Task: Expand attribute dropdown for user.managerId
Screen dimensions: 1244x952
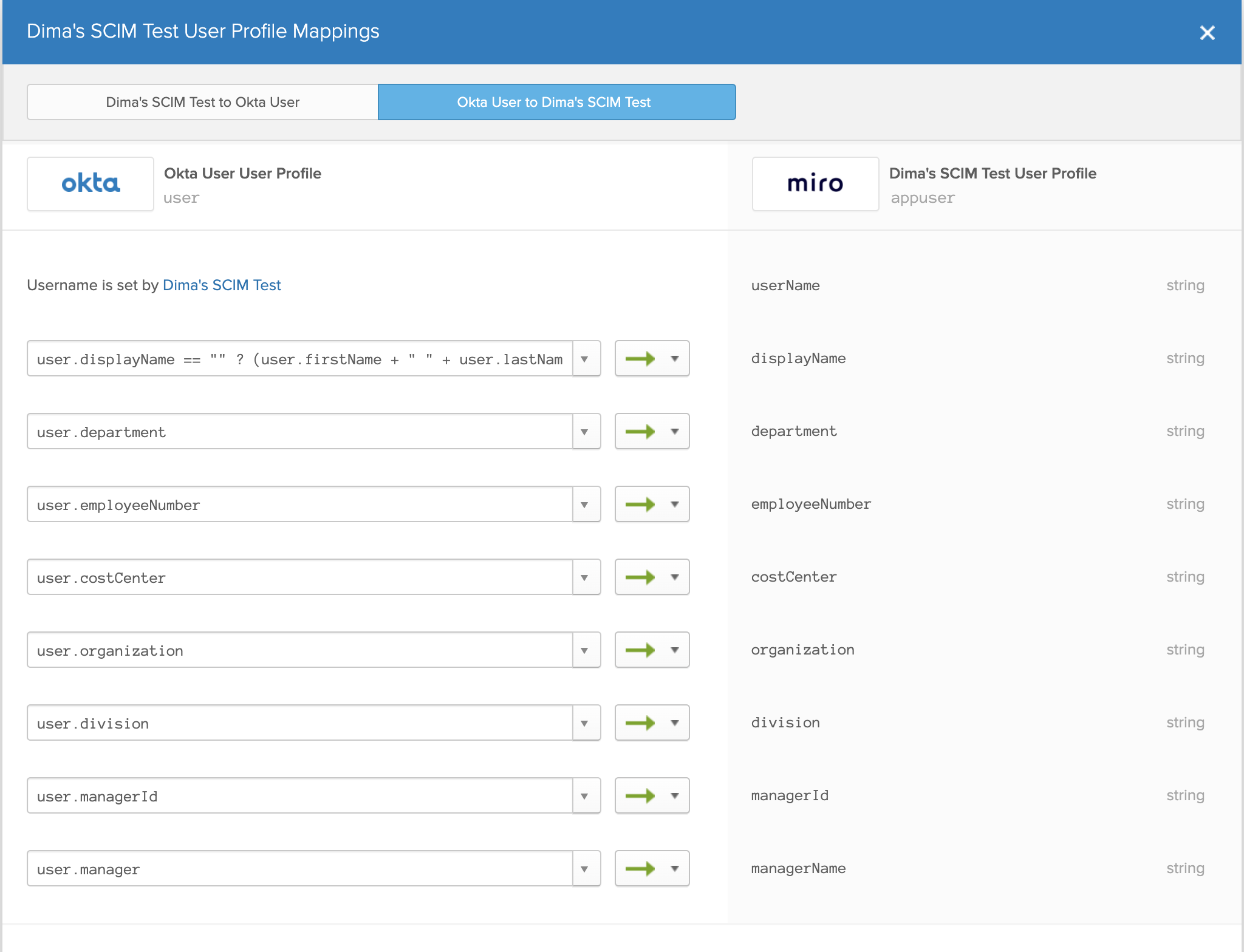Action: 586,796
